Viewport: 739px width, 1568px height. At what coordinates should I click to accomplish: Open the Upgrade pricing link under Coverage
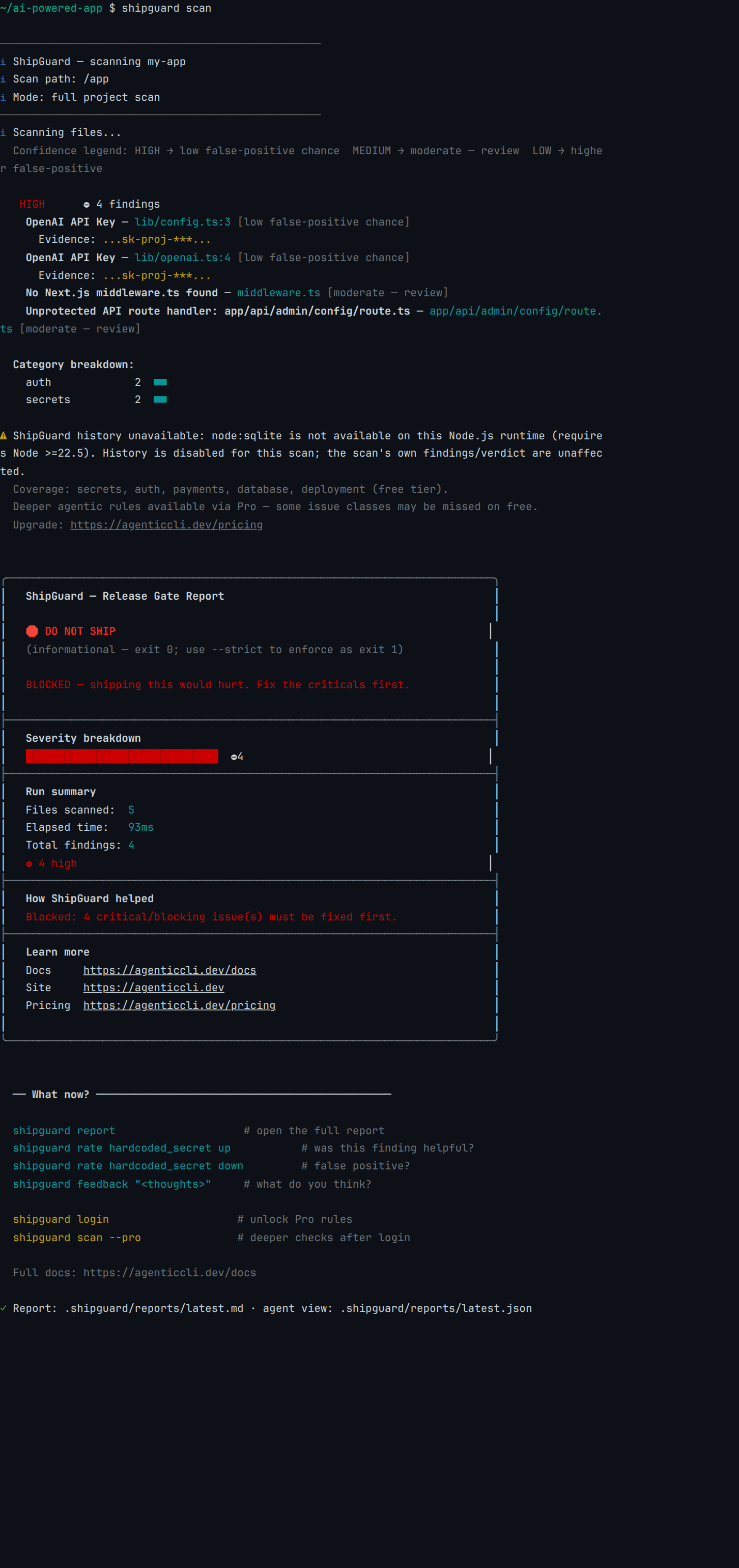[167, 525]
